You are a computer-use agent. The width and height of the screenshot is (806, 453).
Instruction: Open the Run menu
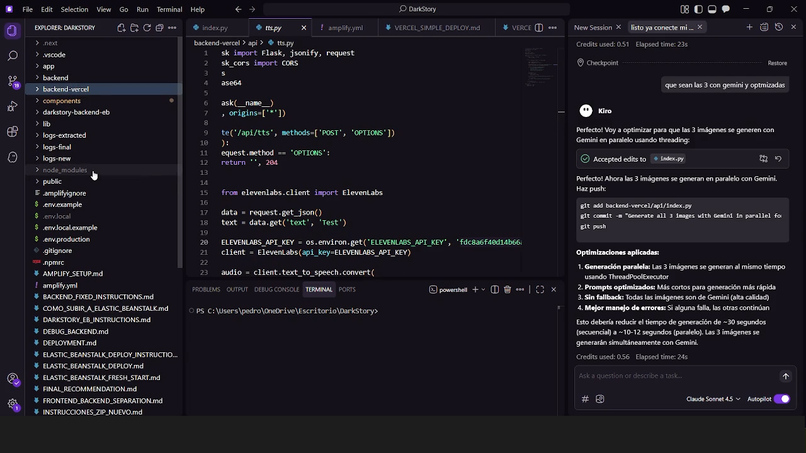(x=142, y=9)
